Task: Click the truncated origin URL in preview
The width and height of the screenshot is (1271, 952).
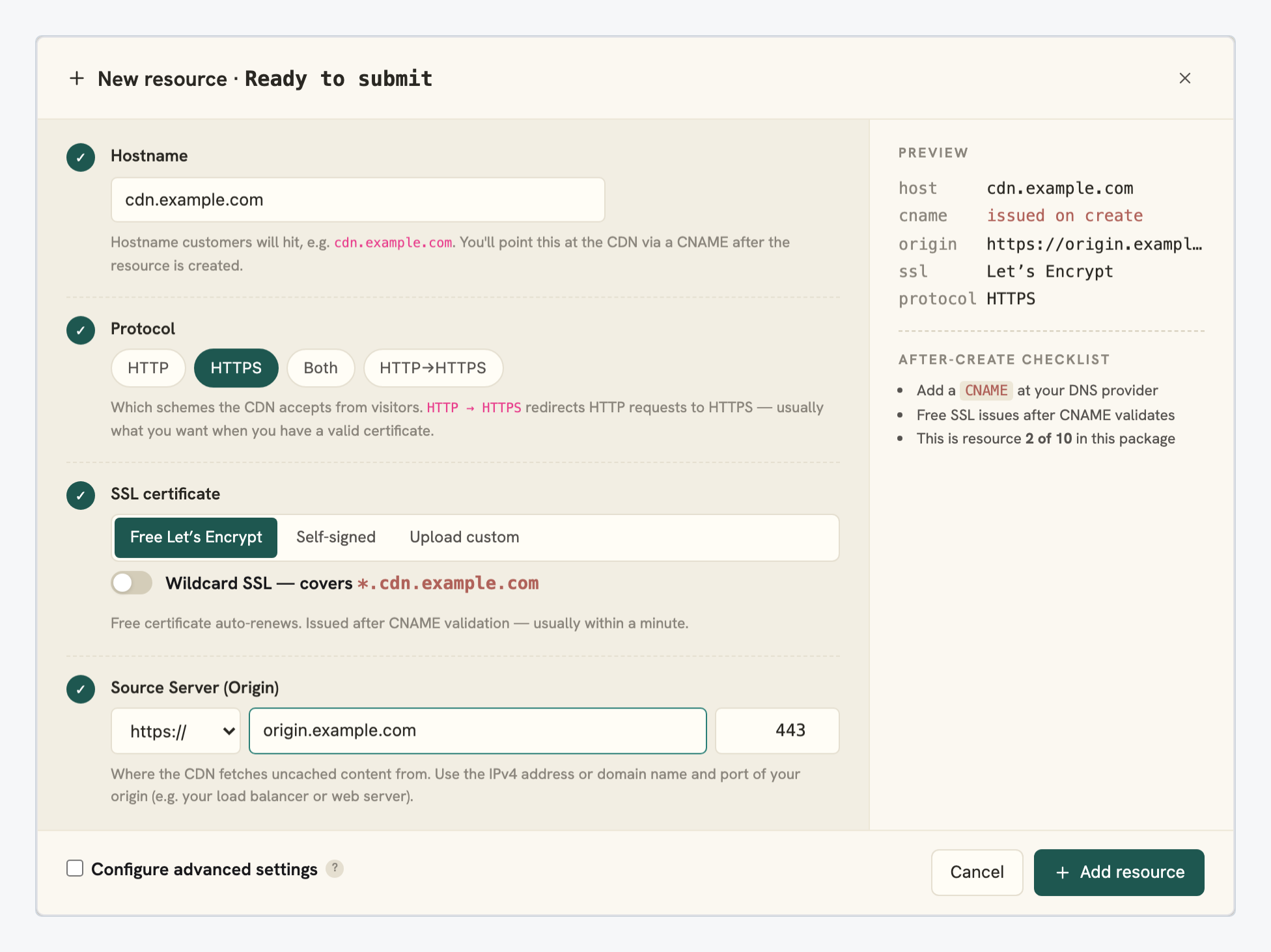Action: [1095, 244]
